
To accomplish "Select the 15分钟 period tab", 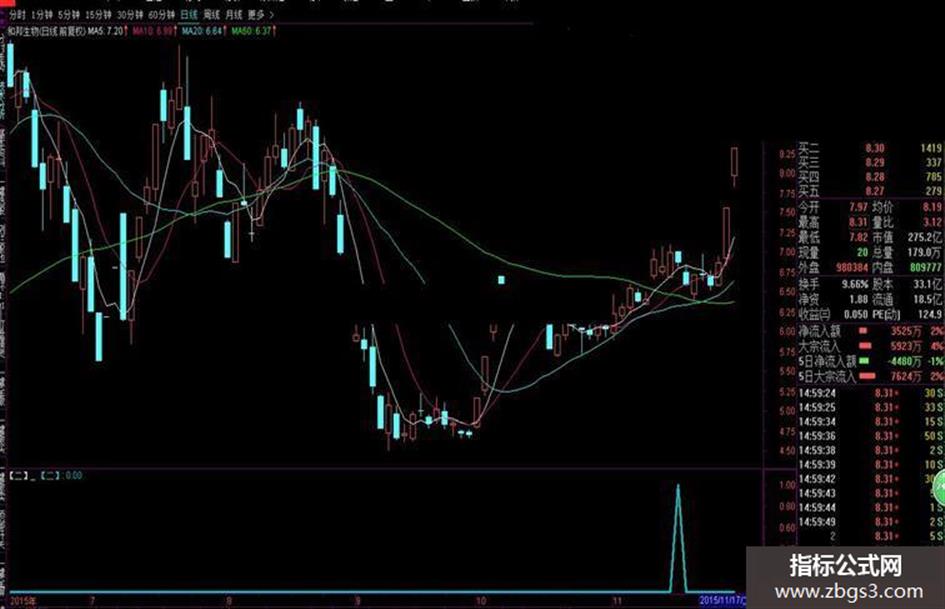I will 98,14.
